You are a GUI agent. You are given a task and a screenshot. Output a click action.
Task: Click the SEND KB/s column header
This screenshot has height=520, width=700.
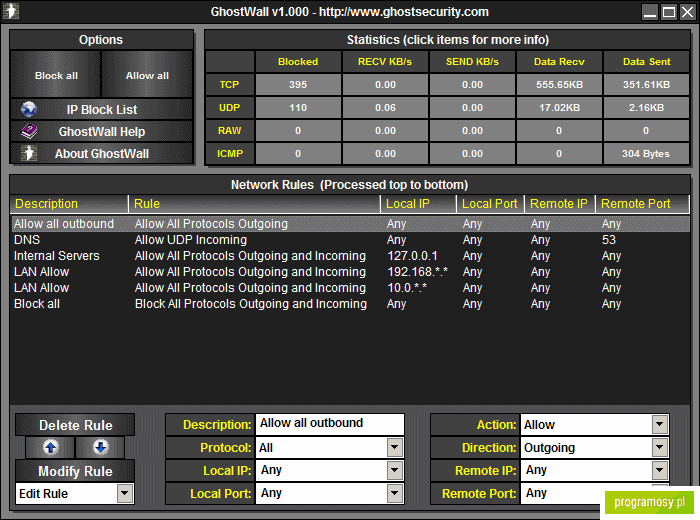coord(472,62)
